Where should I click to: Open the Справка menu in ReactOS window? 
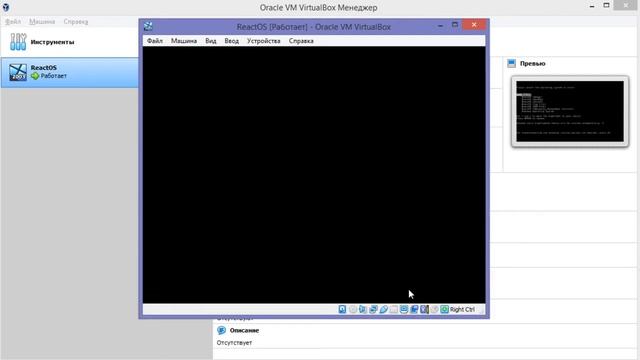click(x=301, y=41)
